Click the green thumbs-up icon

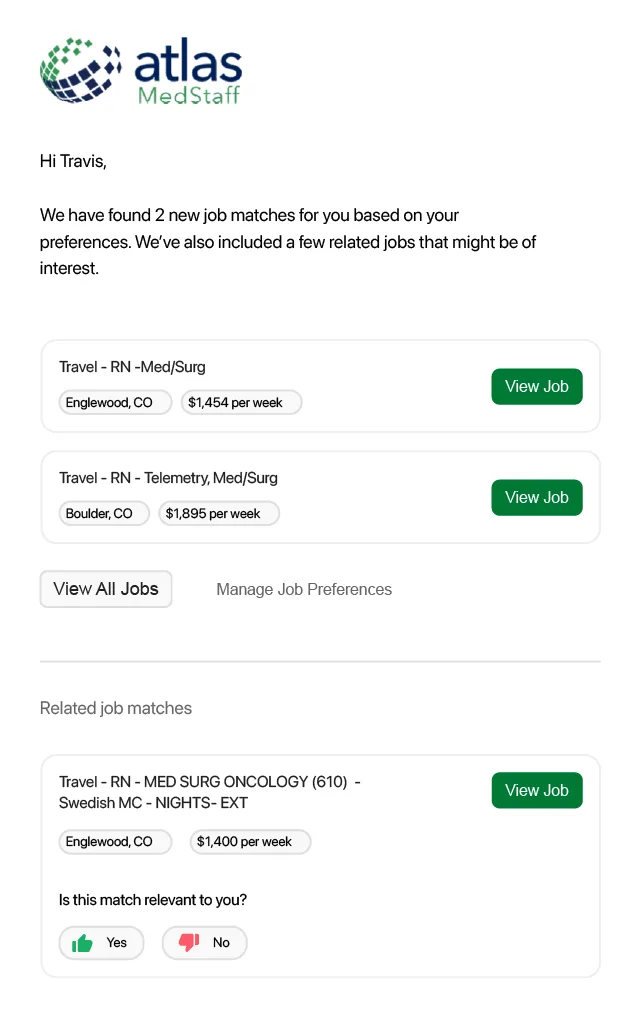coord(82,944)
